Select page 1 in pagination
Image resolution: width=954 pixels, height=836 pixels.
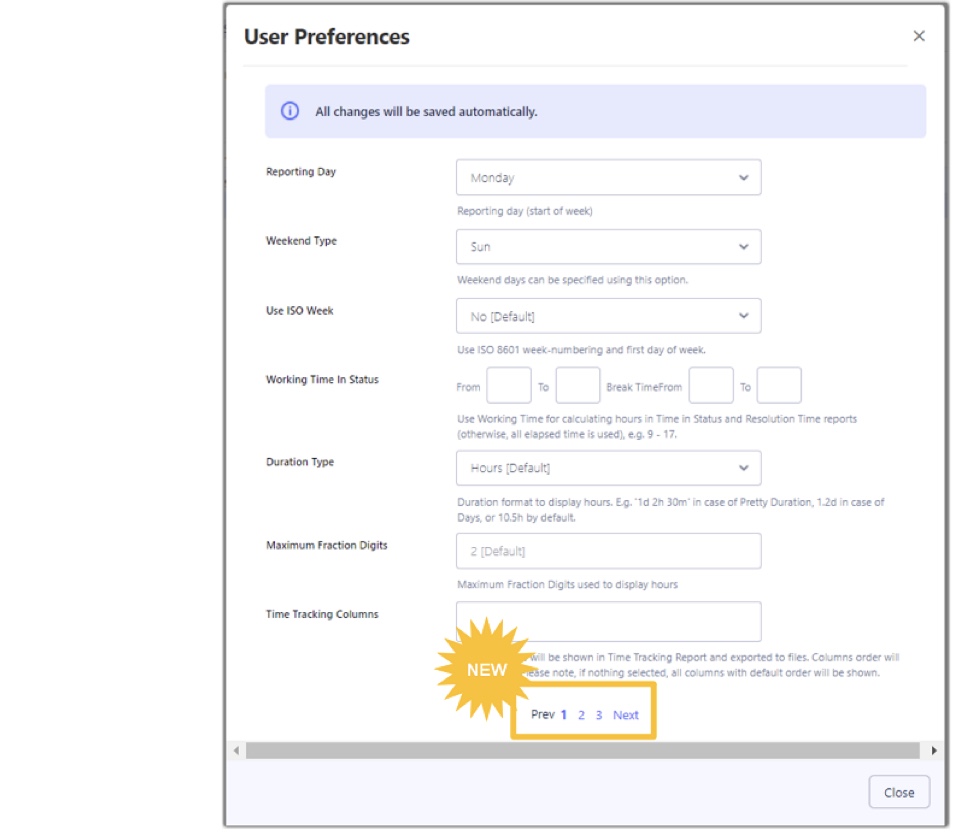coord(564,714)
